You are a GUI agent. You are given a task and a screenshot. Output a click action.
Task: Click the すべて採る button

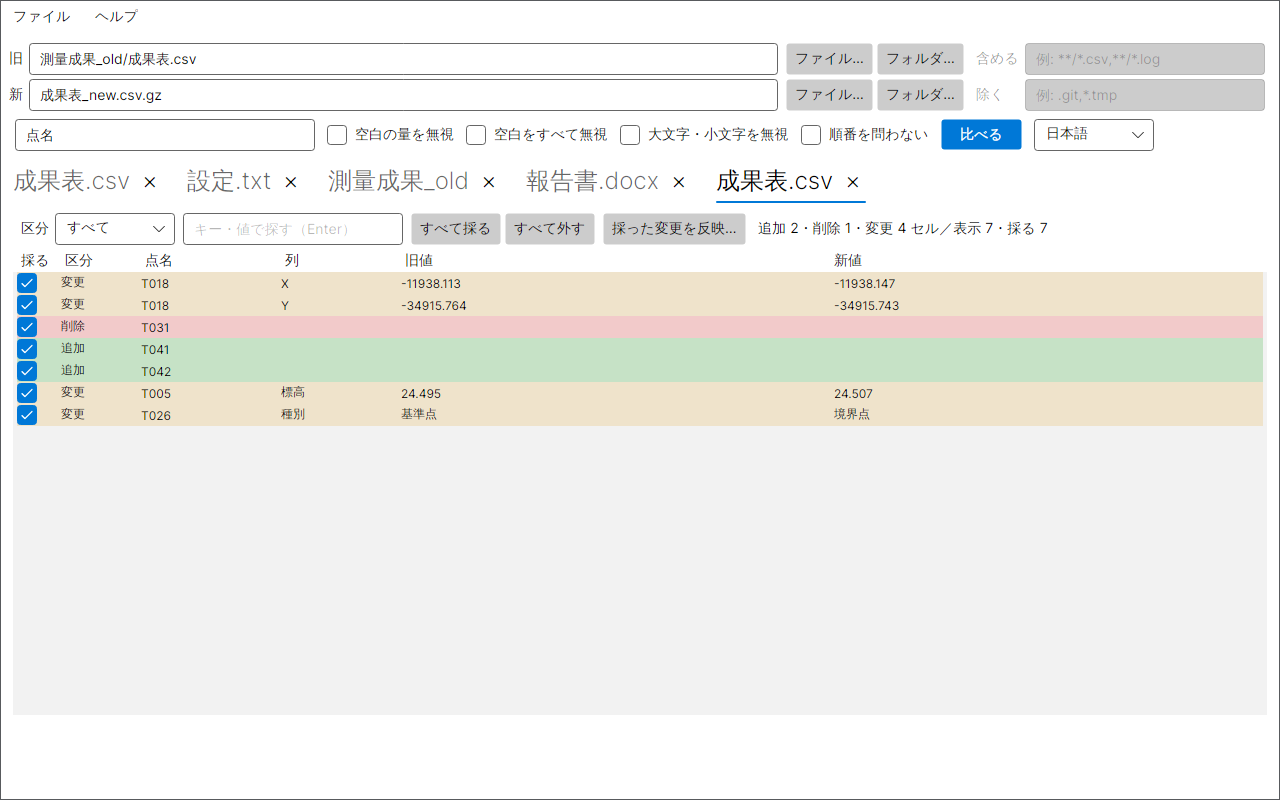coord(456,229)
